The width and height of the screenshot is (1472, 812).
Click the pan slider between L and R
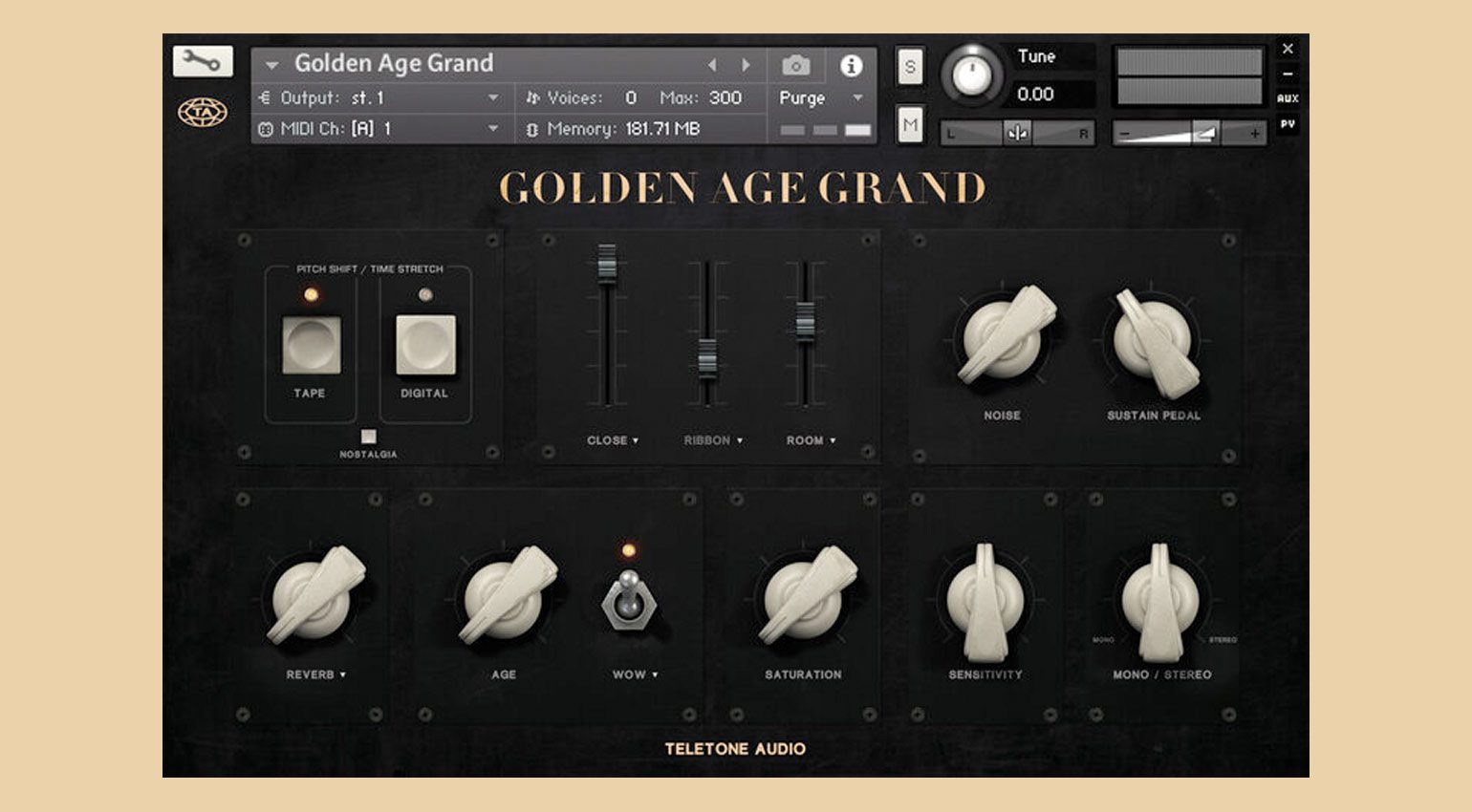(x=1017, y=134)
